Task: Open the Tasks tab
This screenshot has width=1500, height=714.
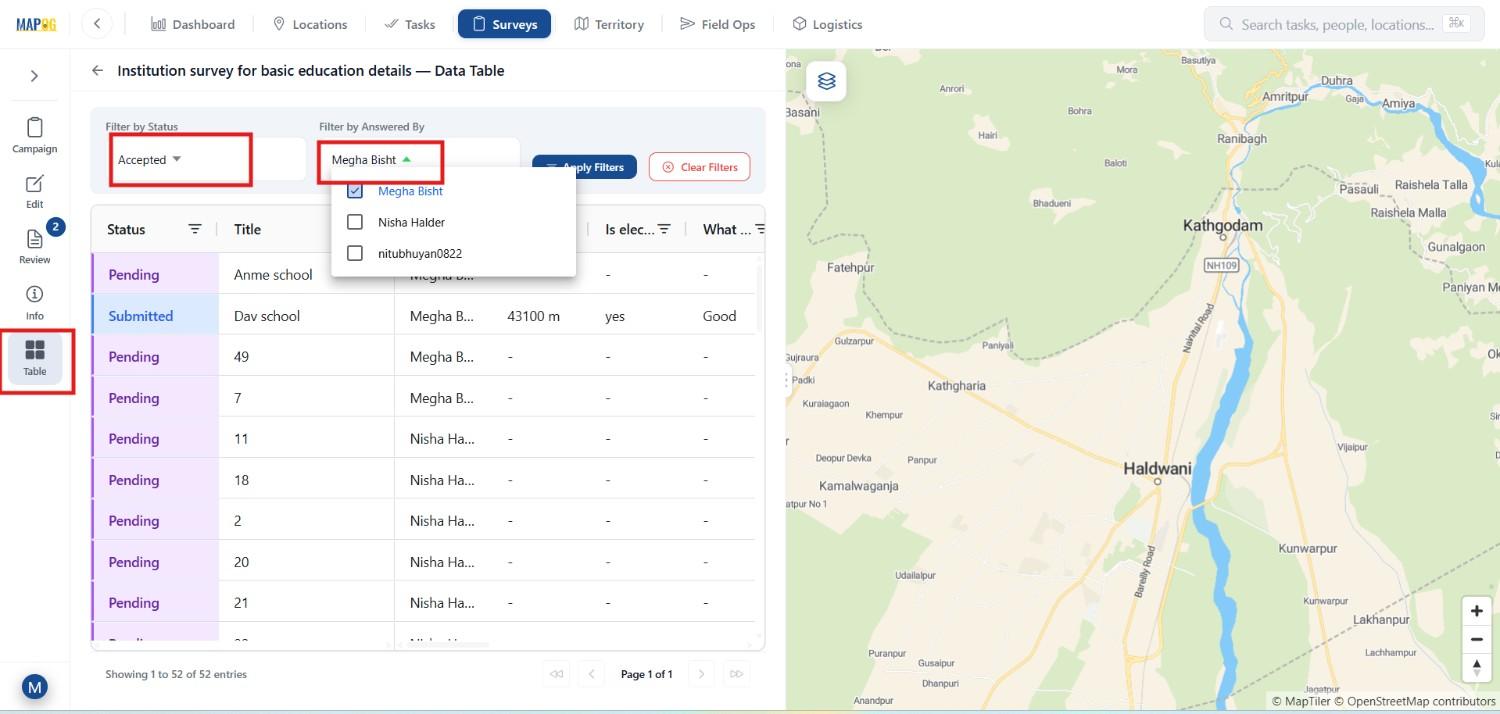Action: point(410,24)
